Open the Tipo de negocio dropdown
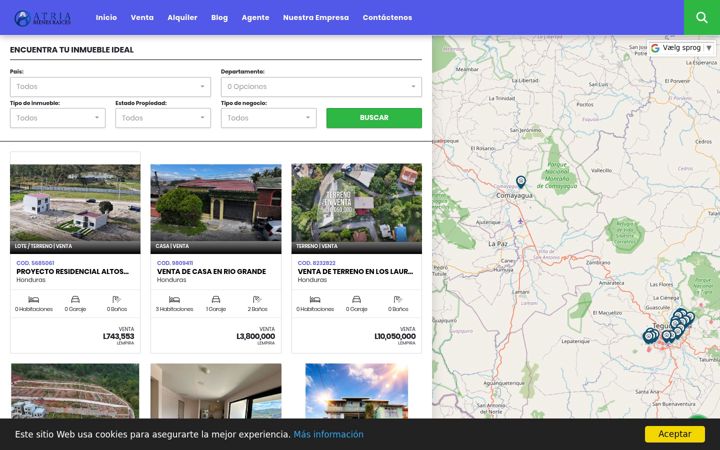 coord(268,118)
